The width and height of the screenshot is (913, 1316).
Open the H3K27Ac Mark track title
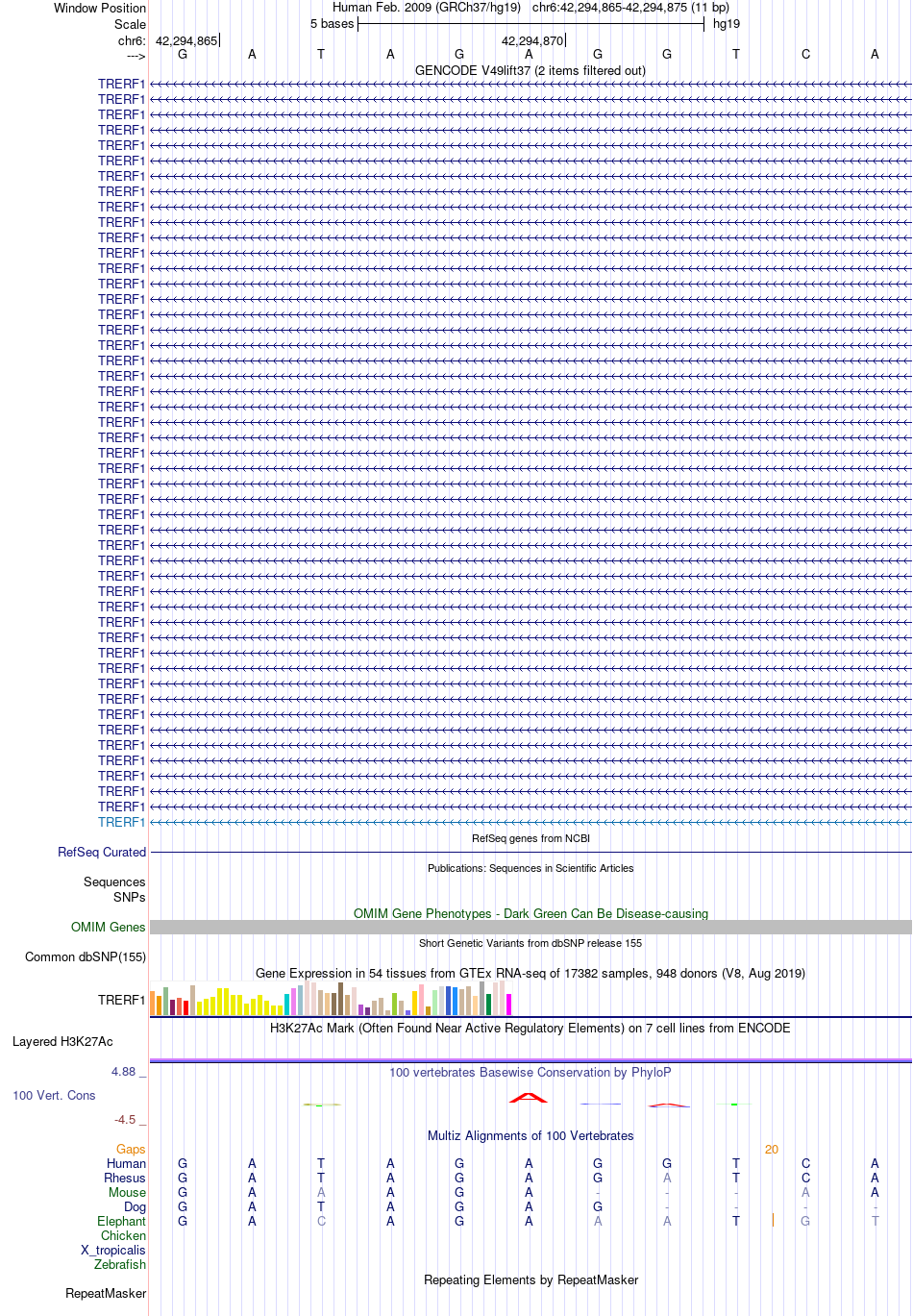pos(531,1028)
